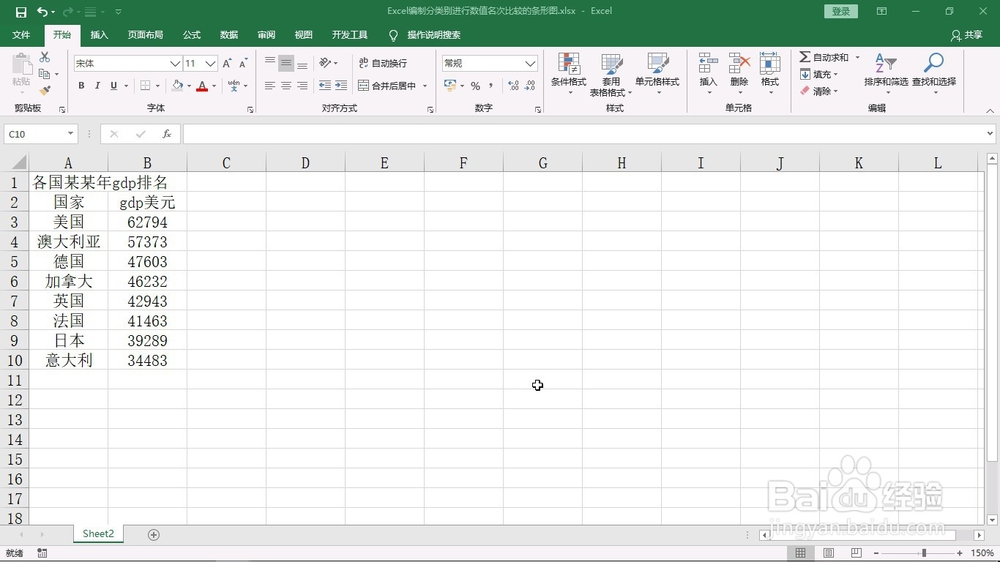The width and height of the screenshot is (1000, 562).
Task: Switch to the Data (数据) tab
Action: pos(229,35)
